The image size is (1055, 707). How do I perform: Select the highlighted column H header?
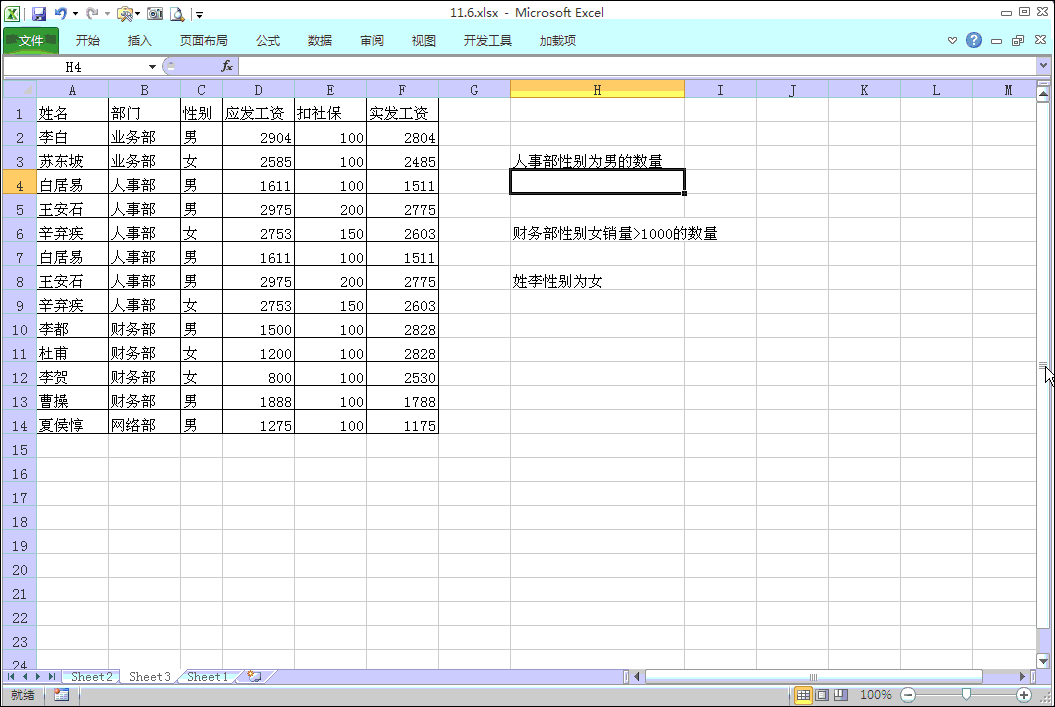pyautogui.click(x=597, y=89)
